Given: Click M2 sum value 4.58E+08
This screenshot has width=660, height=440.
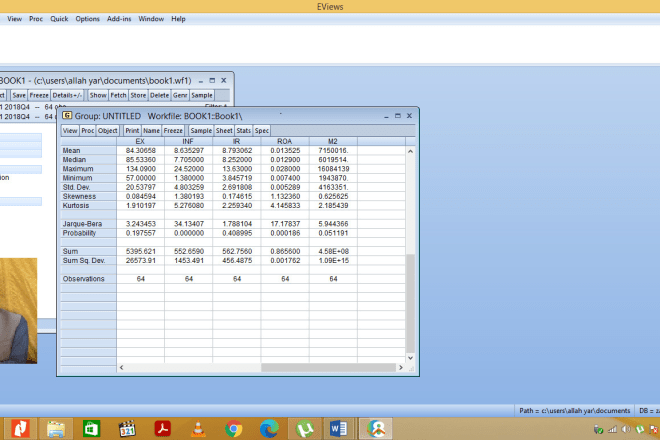Looking at the screenshot, I should (333, 251).
